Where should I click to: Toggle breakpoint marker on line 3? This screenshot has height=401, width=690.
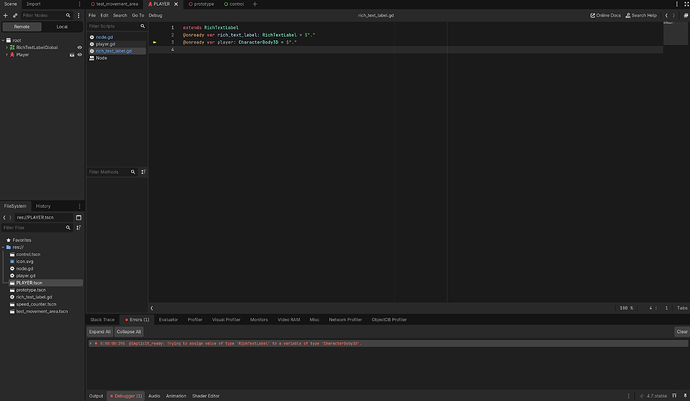(154, 42)
